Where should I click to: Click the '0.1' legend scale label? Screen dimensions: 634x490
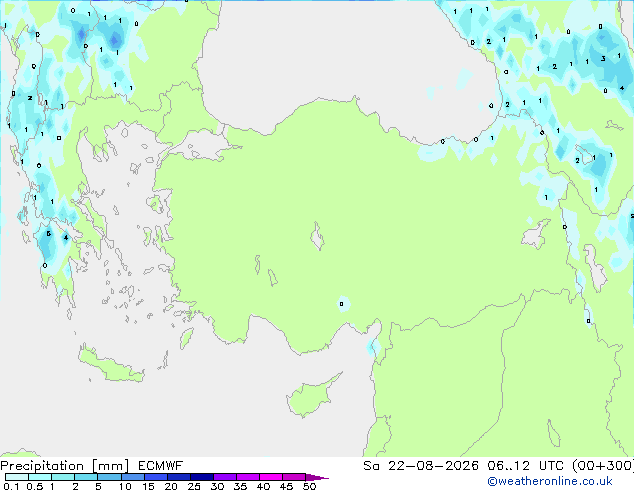(11, 486)
